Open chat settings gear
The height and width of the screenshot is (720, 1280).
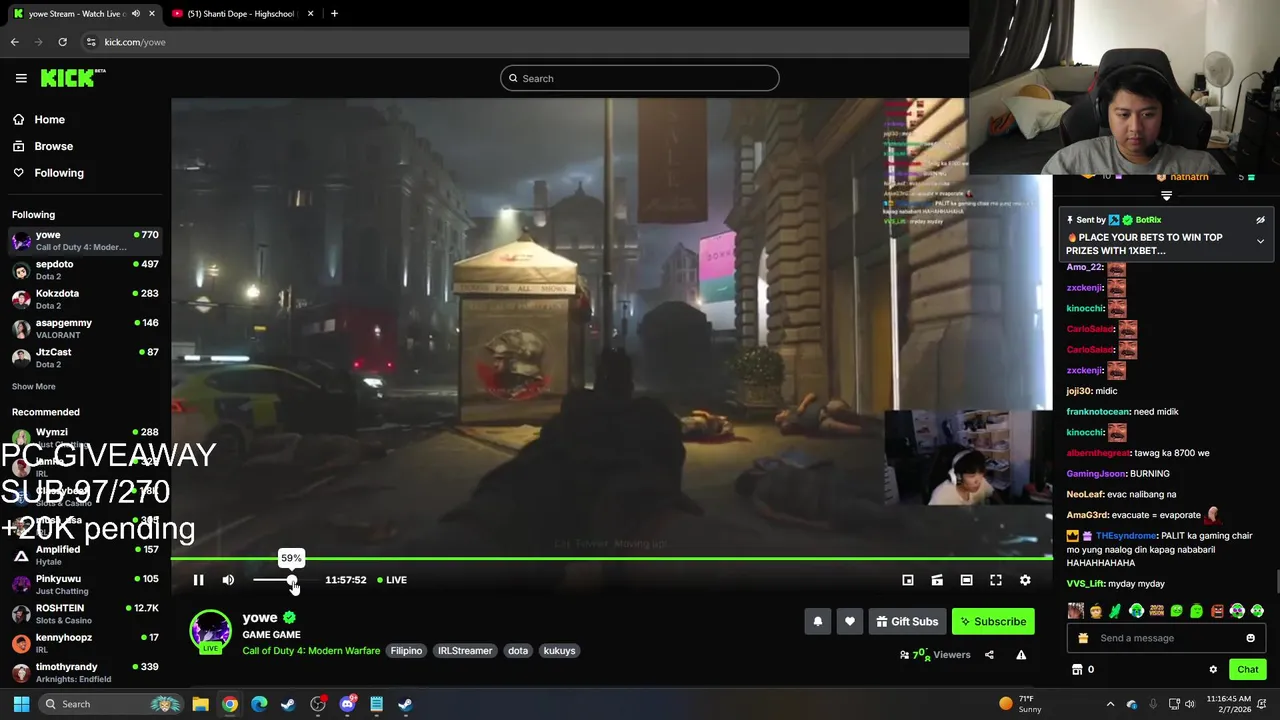[1213, 669]
